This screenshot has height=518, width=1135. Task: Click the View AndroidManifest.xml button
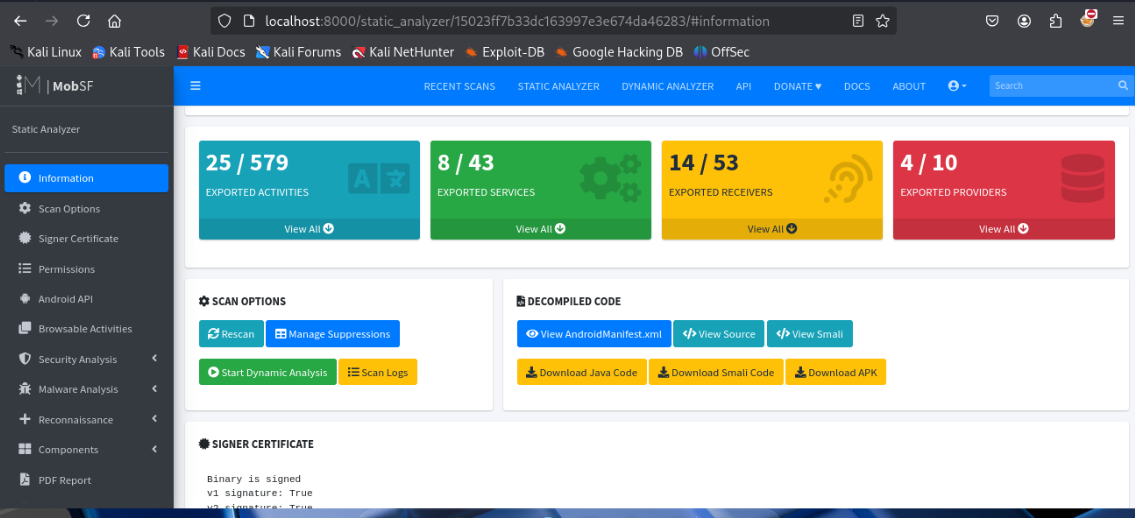(x=594, y=334)
